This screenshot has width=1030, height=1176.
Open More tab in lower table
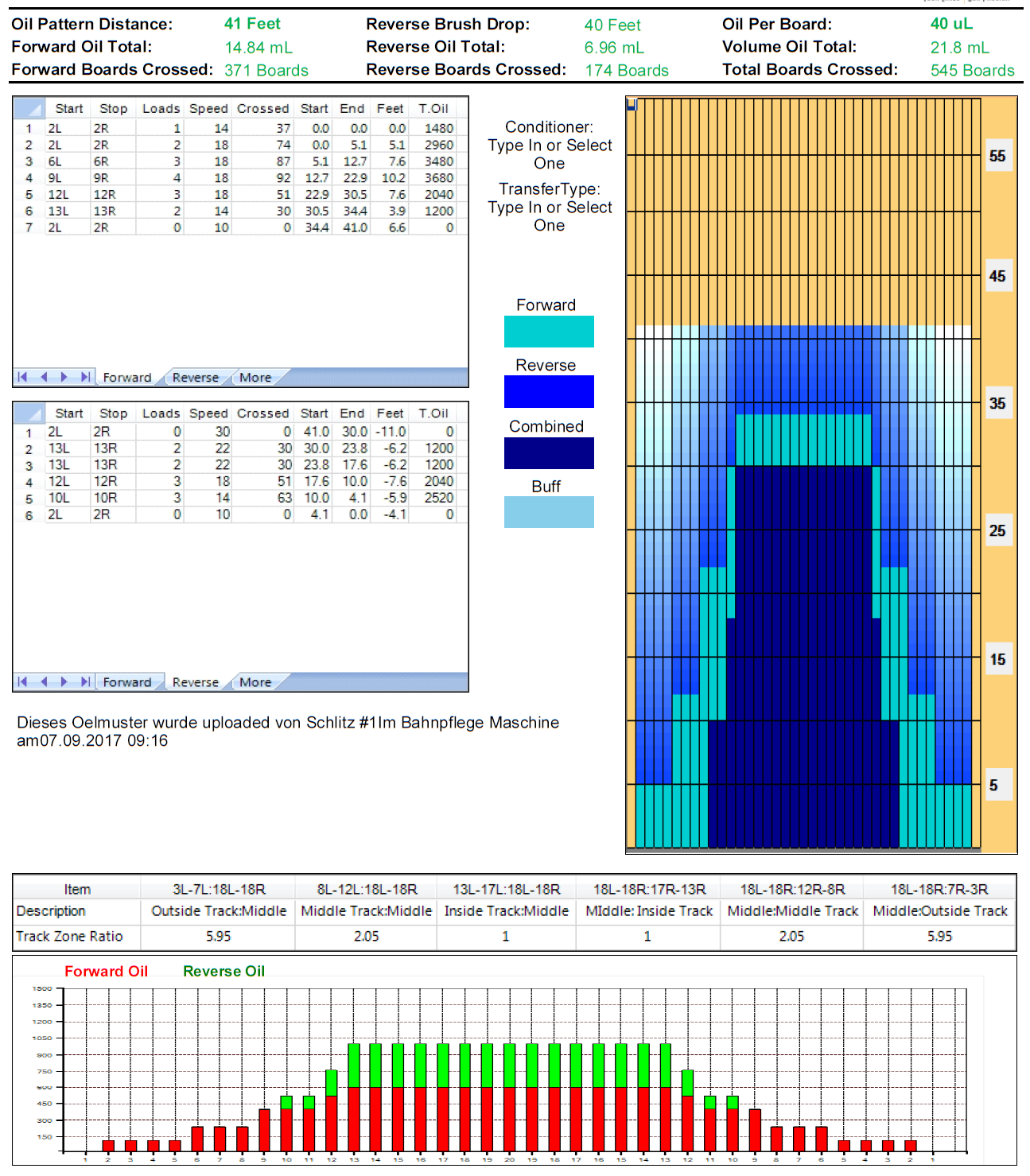click(255, 682)
